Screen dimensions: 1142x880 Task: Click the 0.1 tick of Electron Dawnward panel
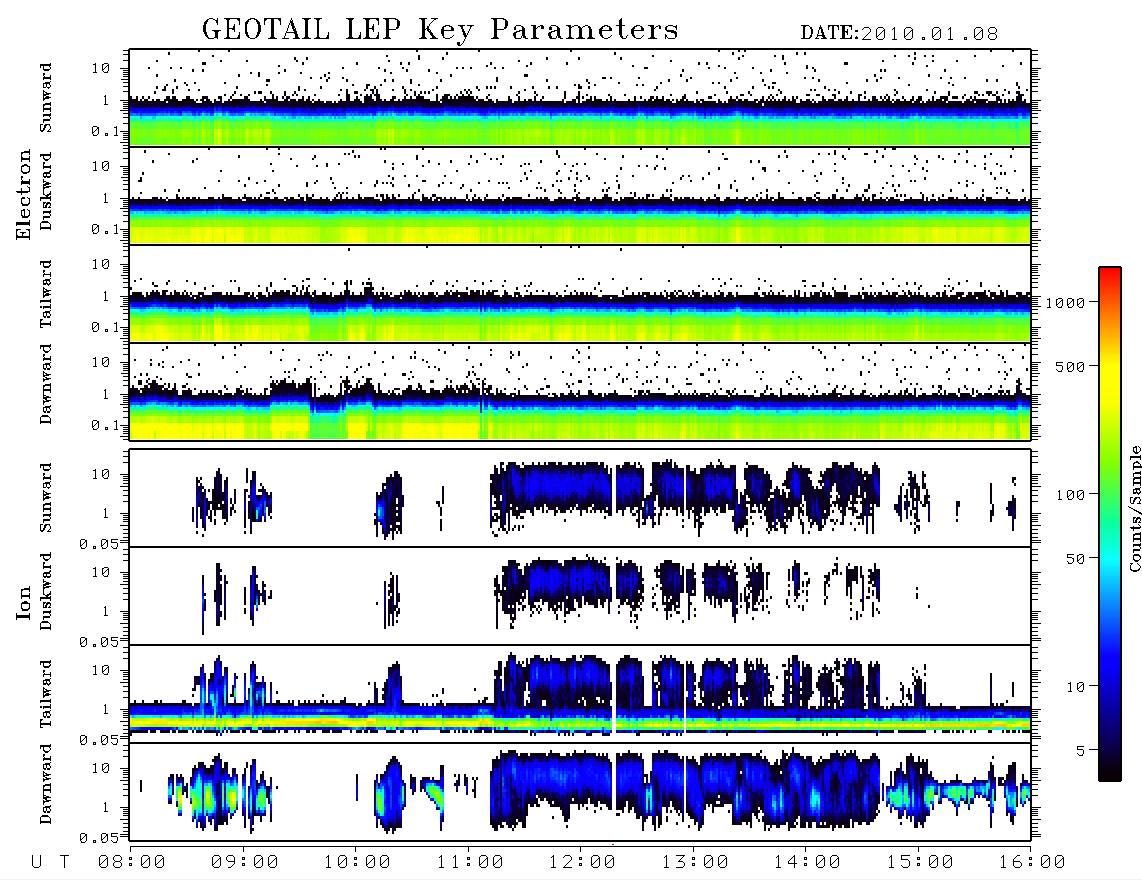coord(105,425)
